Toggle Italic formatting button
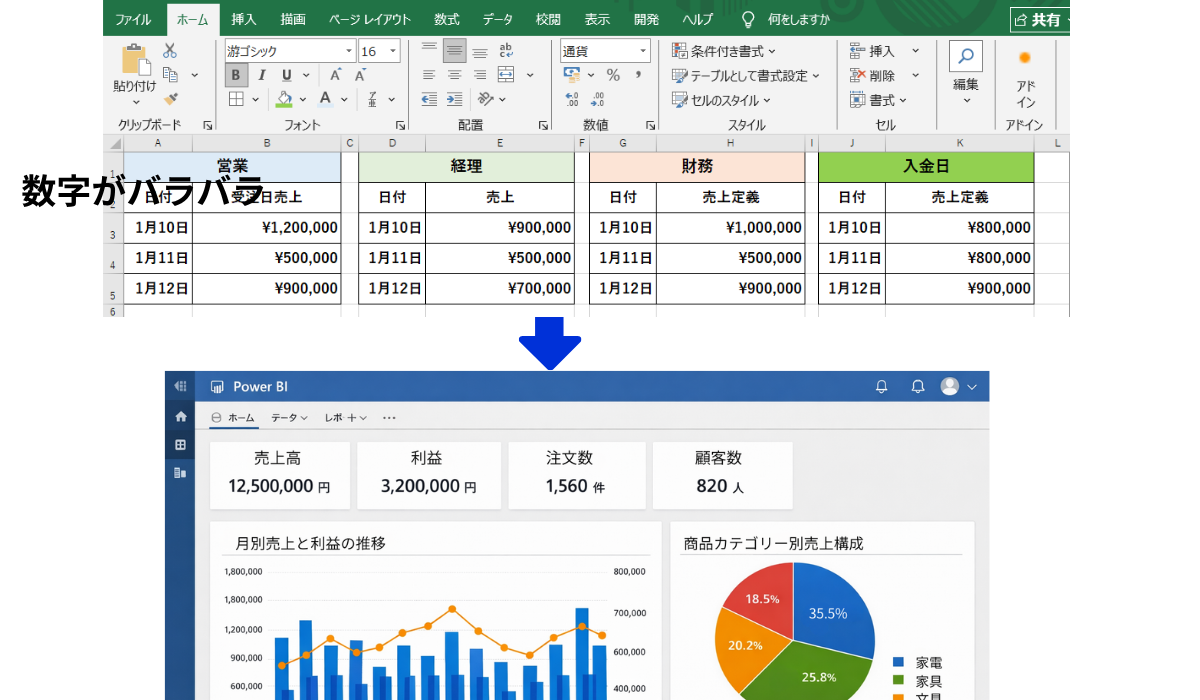1200x700 pixels. [262, 75]
